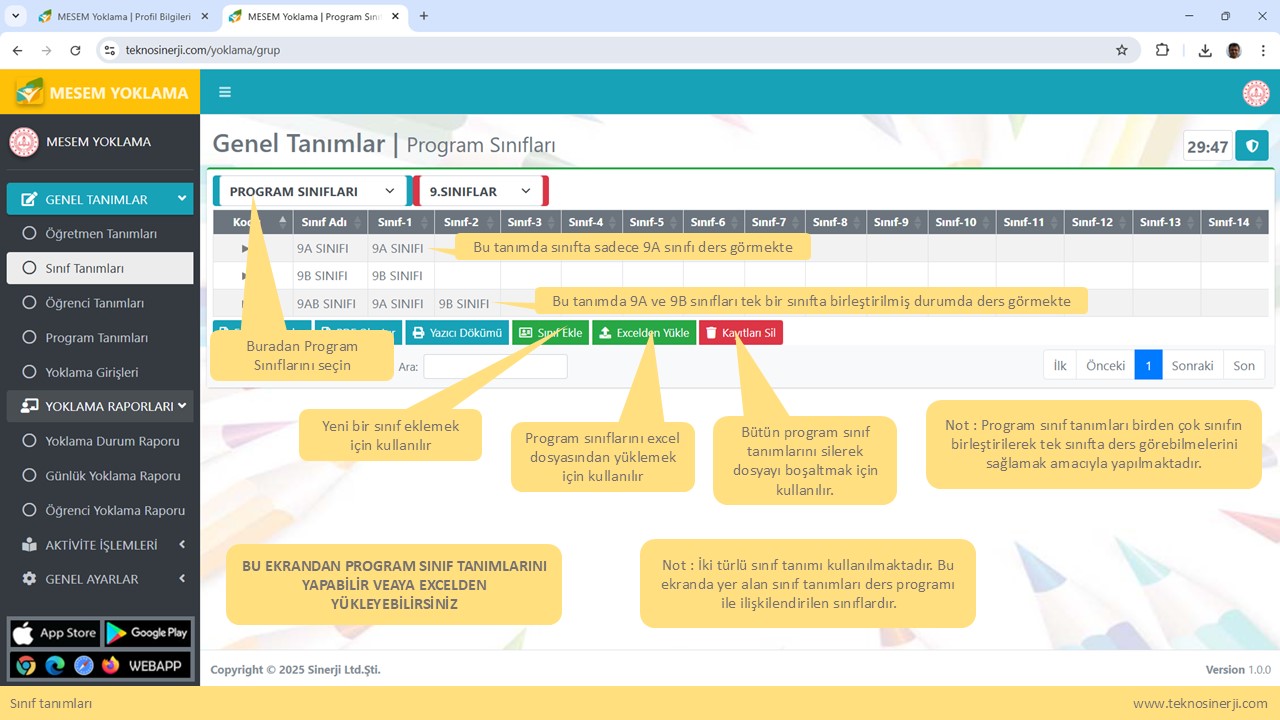Expand the GENEL AYARLAR sidebar menu
1280x720 pixels.
pos(100,579)
